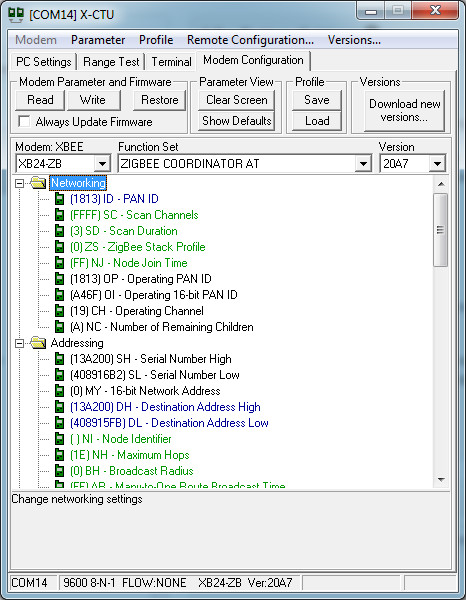Click the Restore button
This screenshot has width=466, height=600.
click(160, 100)
